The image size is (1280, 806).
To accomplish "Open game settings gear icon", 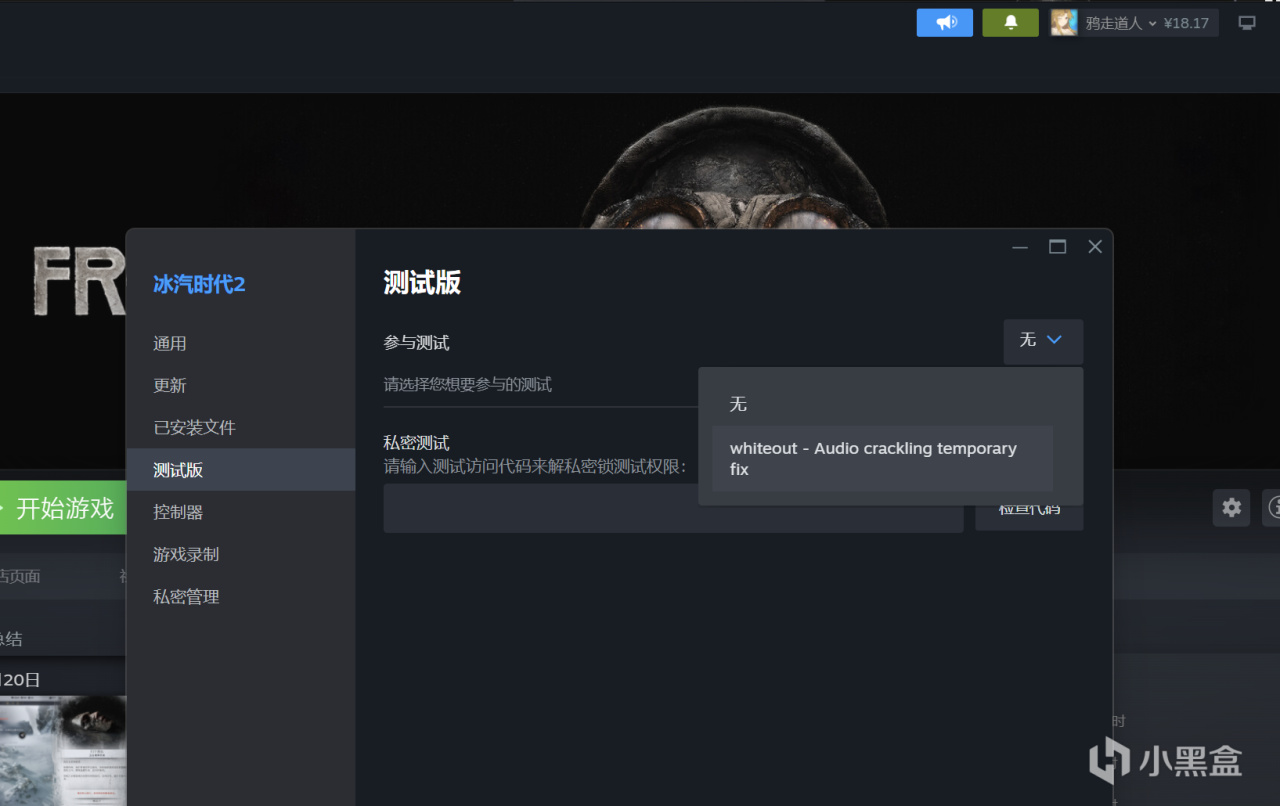I will click(x=1231, y=508).
